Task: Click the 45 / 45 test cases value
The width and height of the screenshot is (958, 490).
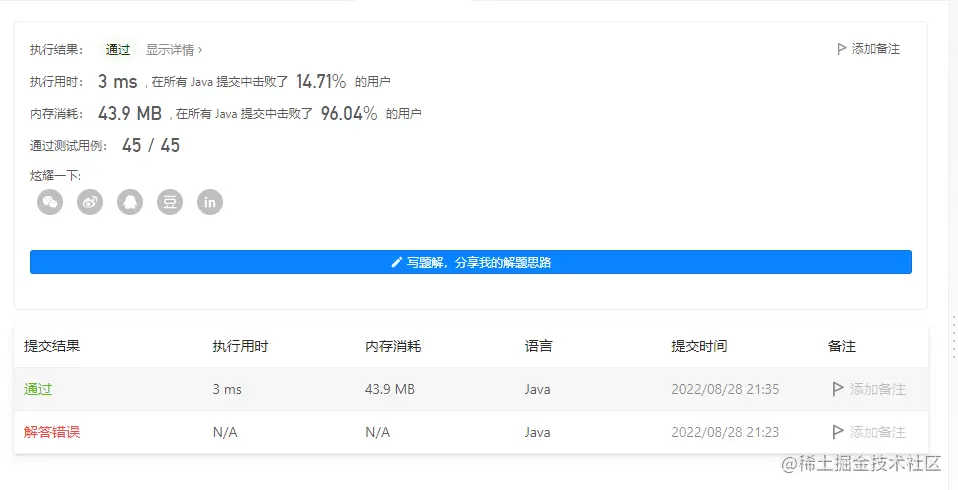Action: coord(151,145)
